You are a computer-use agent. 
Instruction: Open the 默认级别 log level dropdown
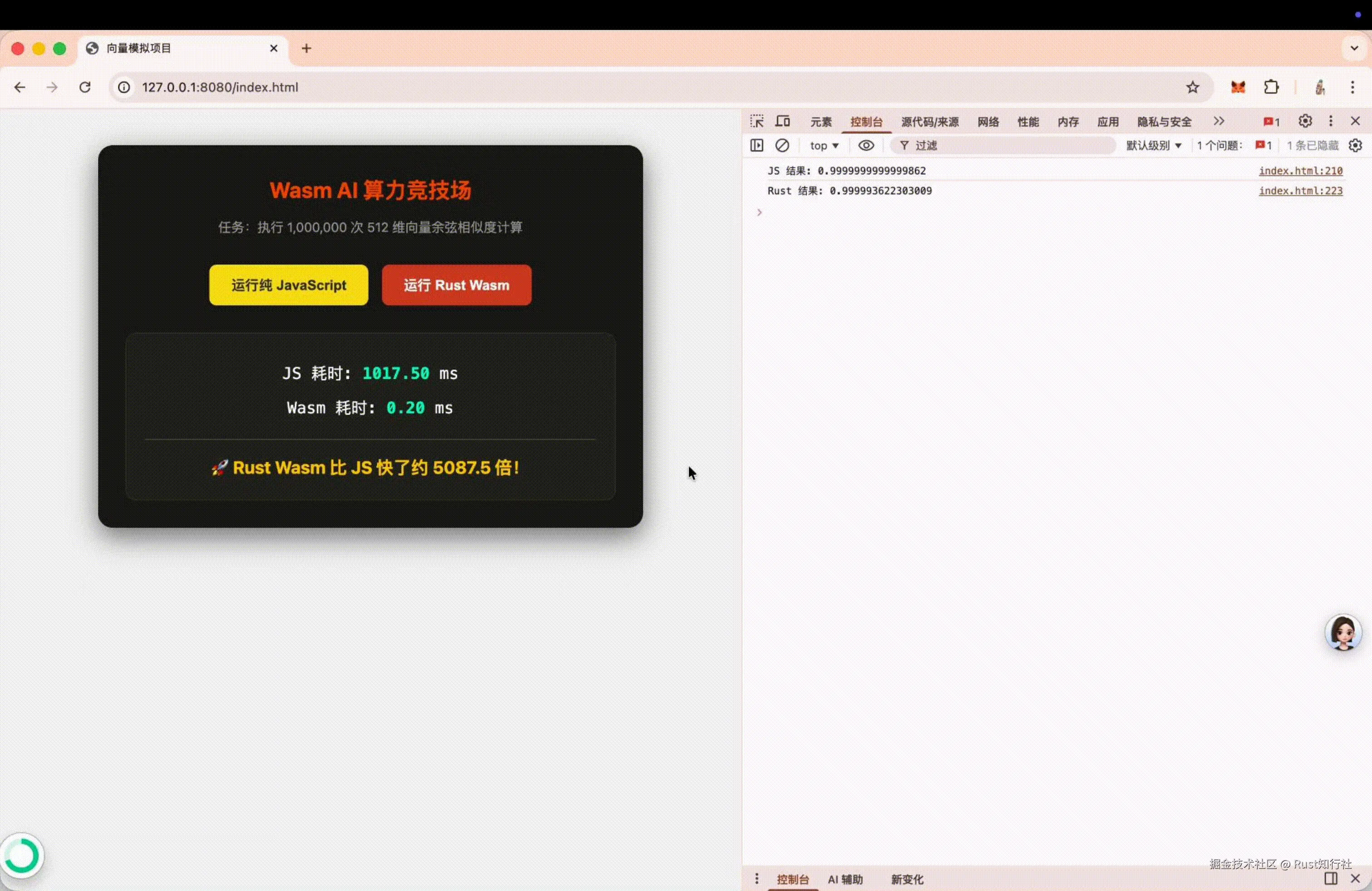click(1153, 145)
